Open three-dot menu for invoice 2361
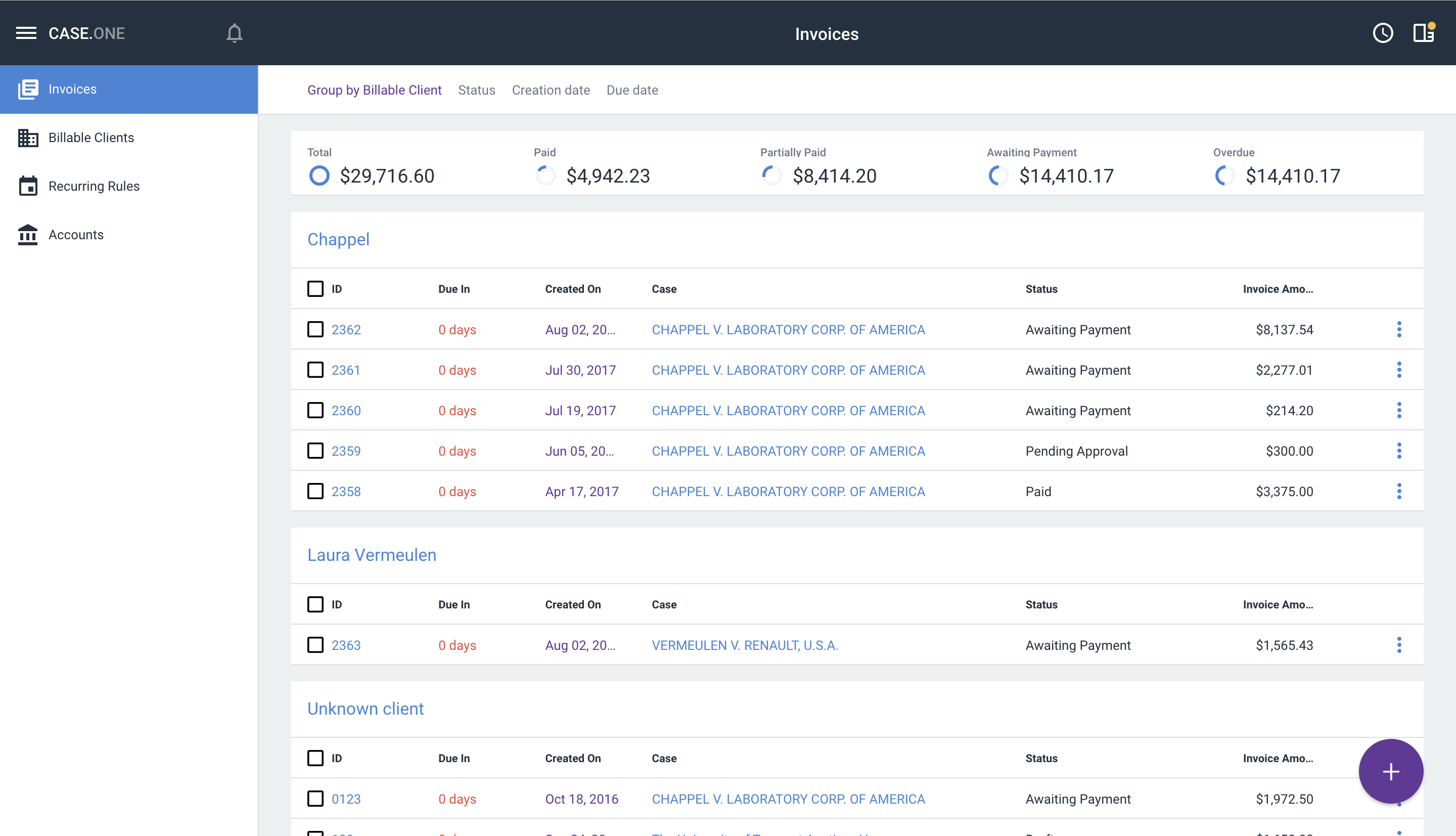This screenshot has width=1456, height=836. pyautogui.click(x=1398, y=370)
